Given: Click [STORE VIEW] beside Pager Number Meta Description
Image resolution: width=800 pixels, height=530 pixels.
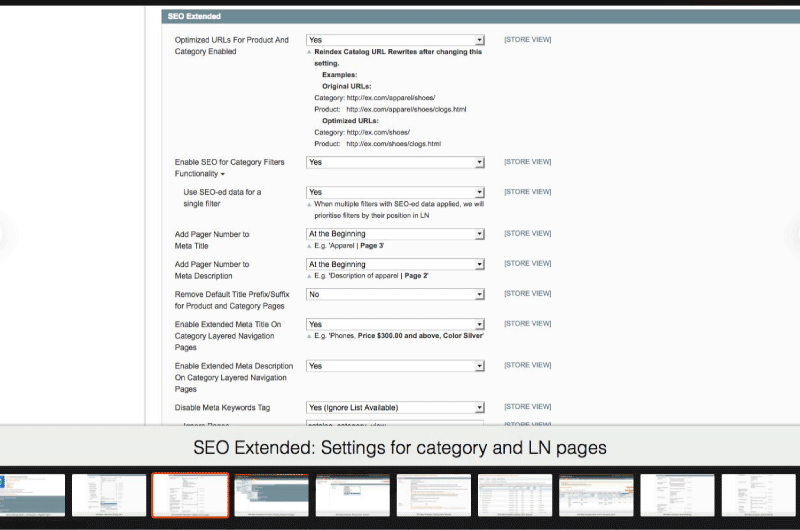Looking at the screenshot, I should tap(528, 263).
